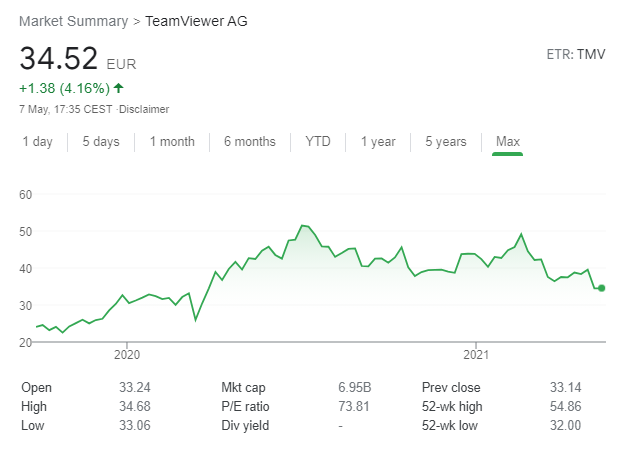Switch chart to 1 month view
The width and height of the screenshot is (642, 450).
click(x=172, y=142)
